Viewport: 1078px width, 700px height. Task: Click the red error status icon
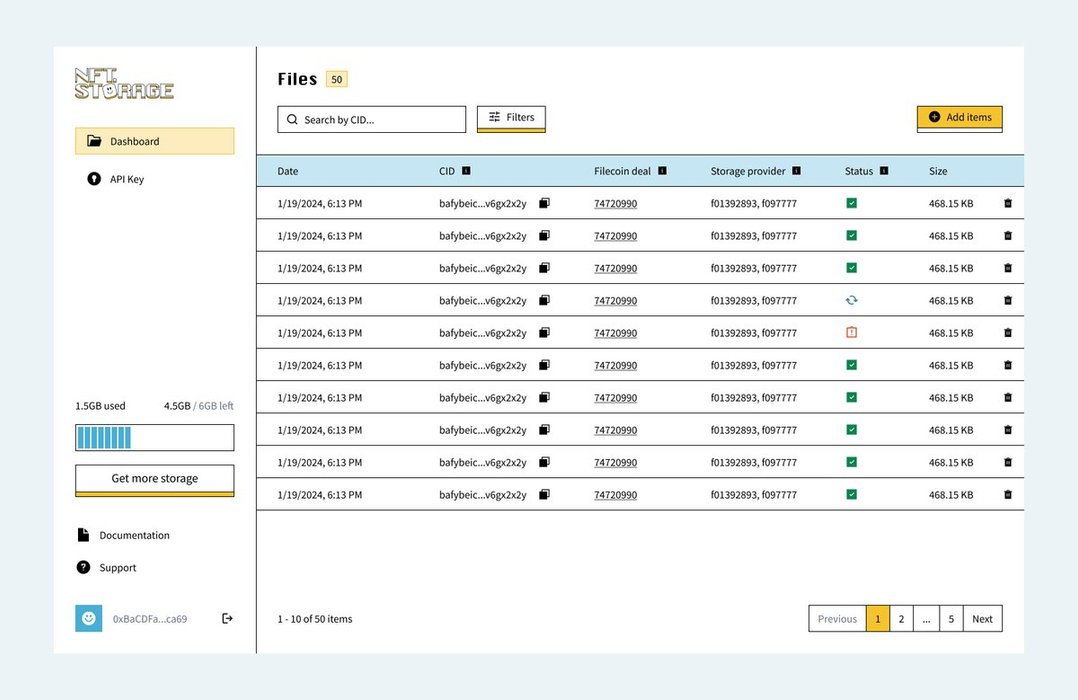[851, 332]
